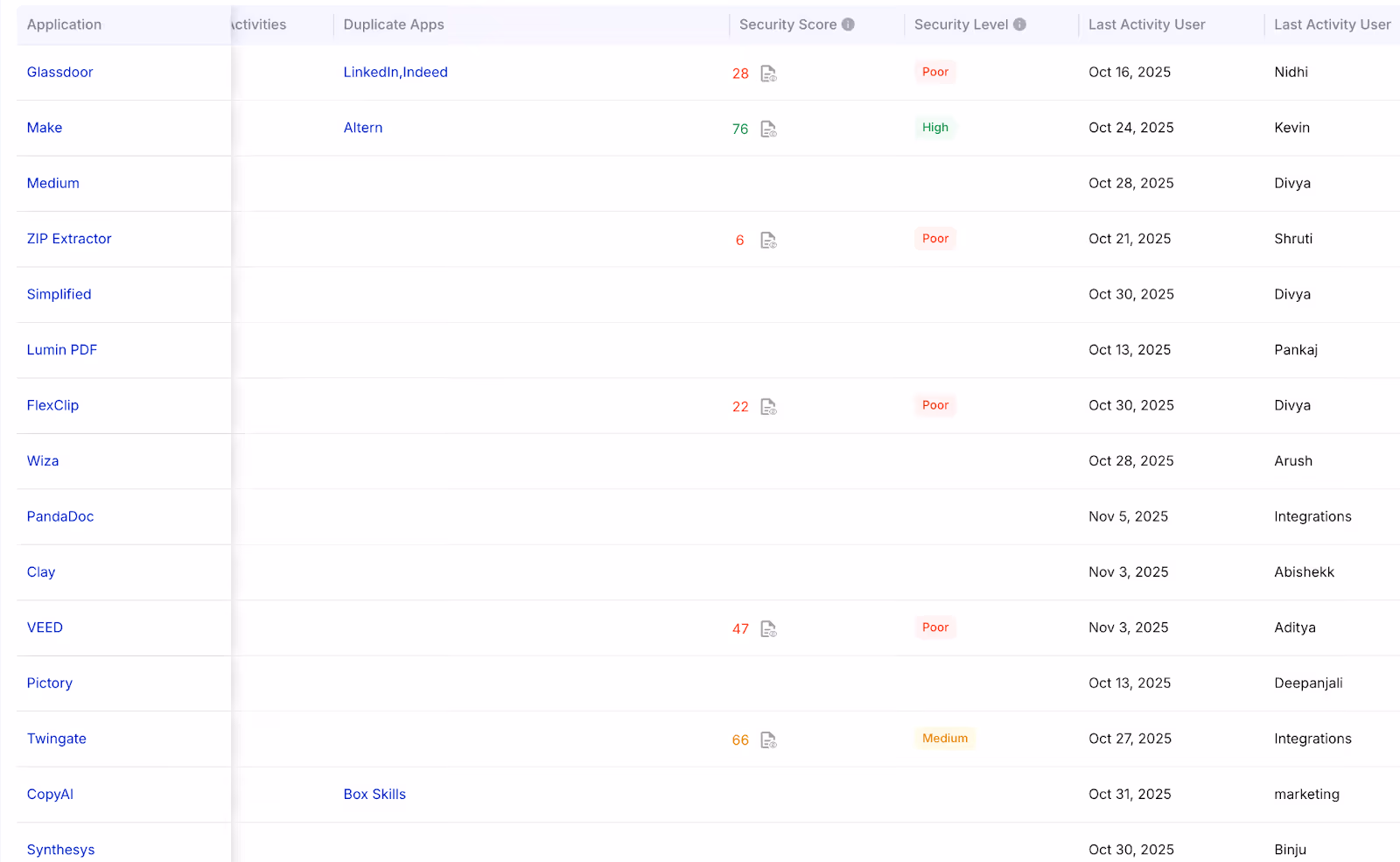The image size is (1400, 862).
Task: Click the Duplicate Apps column header
Action: [394, 25]
